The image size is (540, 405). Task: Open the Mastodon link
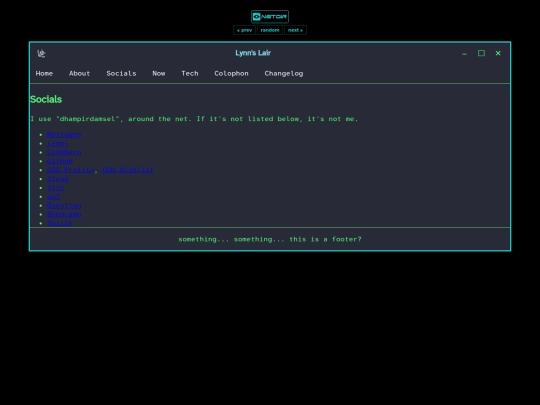(64, 135)
